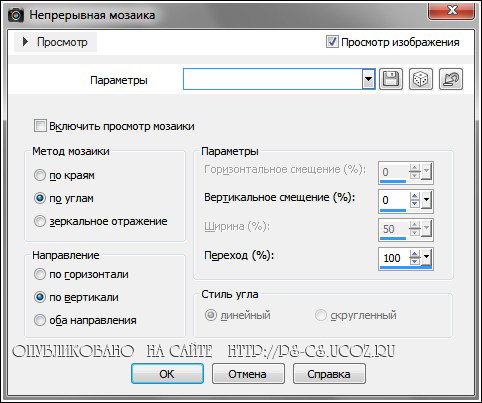Open Вертикальное смещение slider dropdown arrow
The image size is (482, 403).
click(x=427, y=200)
